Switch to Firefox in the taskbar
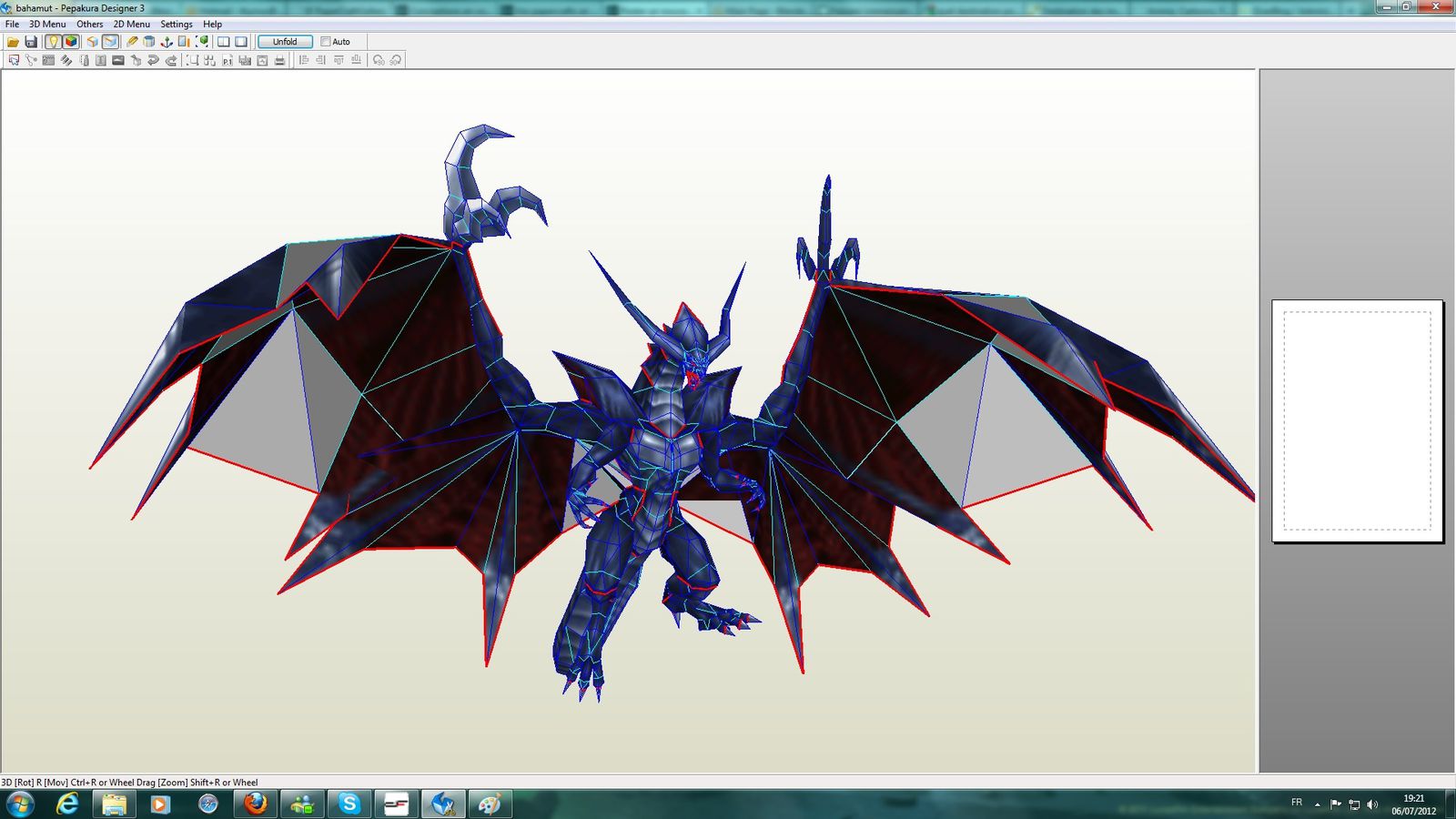 [256, 804]
